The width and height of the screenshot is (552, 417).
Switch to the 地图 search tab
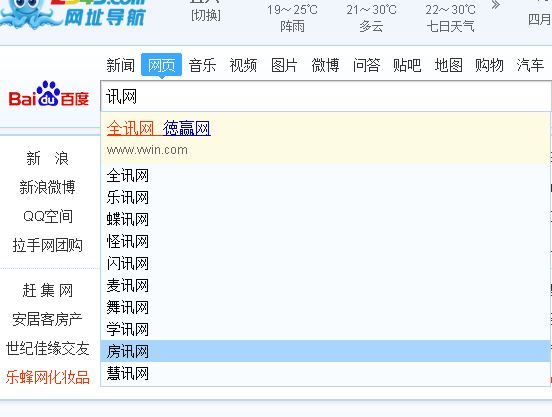point(448,65)
